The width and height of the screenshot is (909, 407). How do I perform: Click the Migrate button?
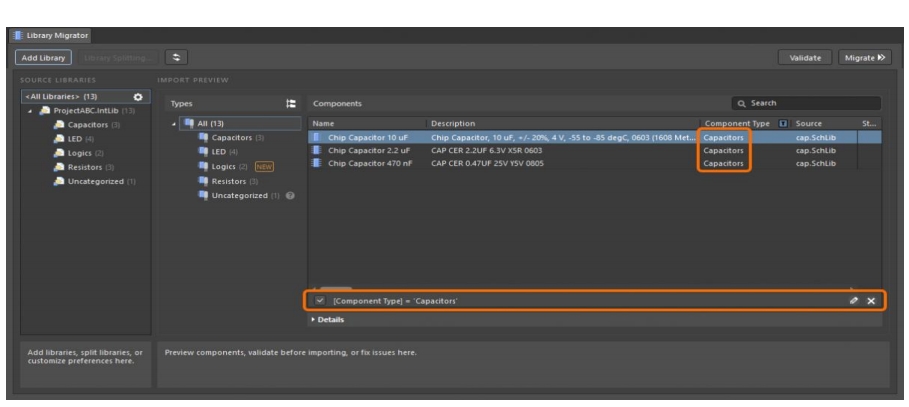[865, 58]
